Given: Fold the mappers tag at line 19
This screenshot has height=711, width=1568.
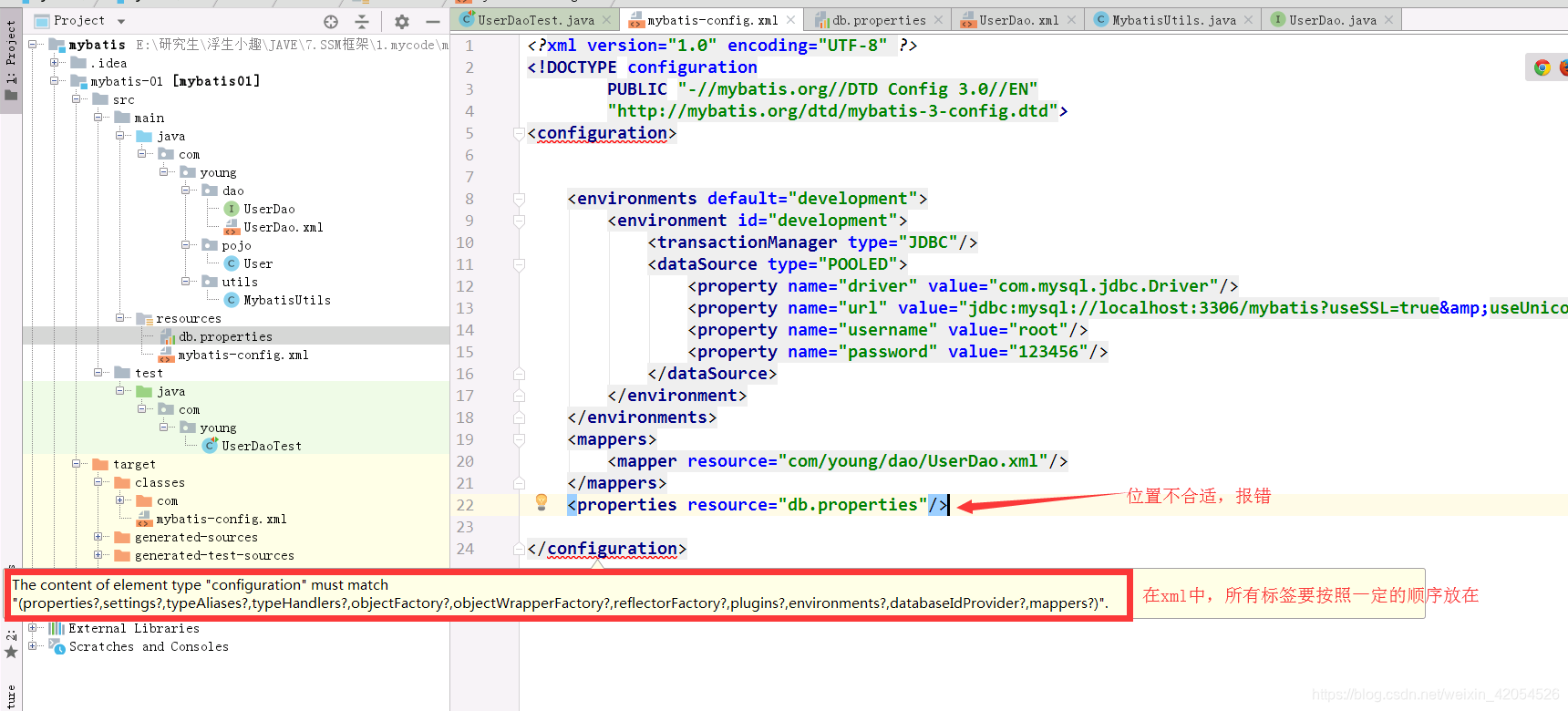Looking at the screenshot, I should point(519,439).
